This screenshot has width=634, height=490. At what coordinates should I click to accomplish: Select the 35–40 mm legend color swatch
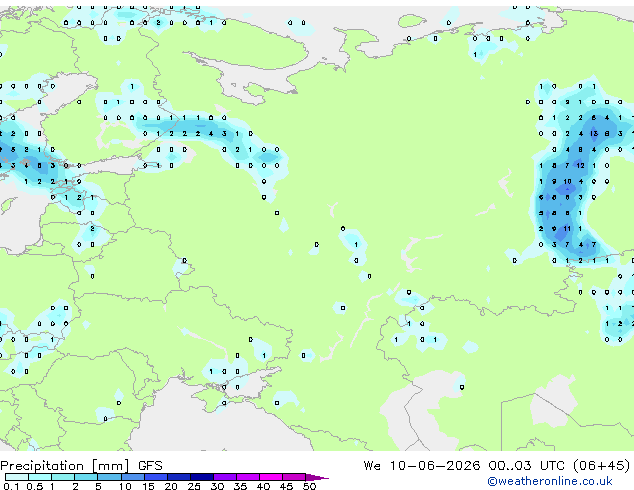(247, 477)
